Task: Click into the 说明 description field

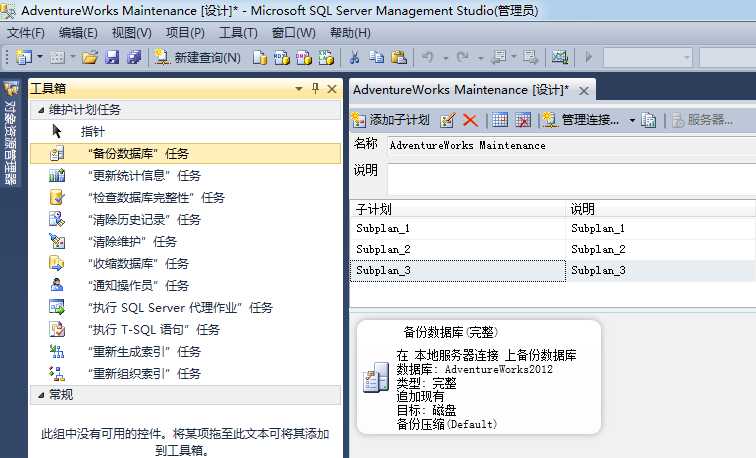Action: [571, 178]
